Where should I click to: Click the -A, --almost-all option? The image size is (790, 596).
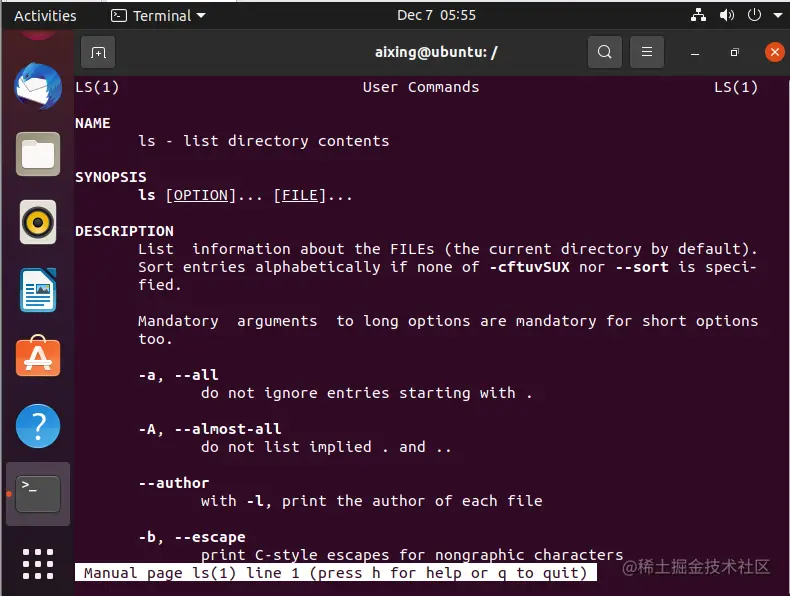pyautogui.click(x=210, y=429)
